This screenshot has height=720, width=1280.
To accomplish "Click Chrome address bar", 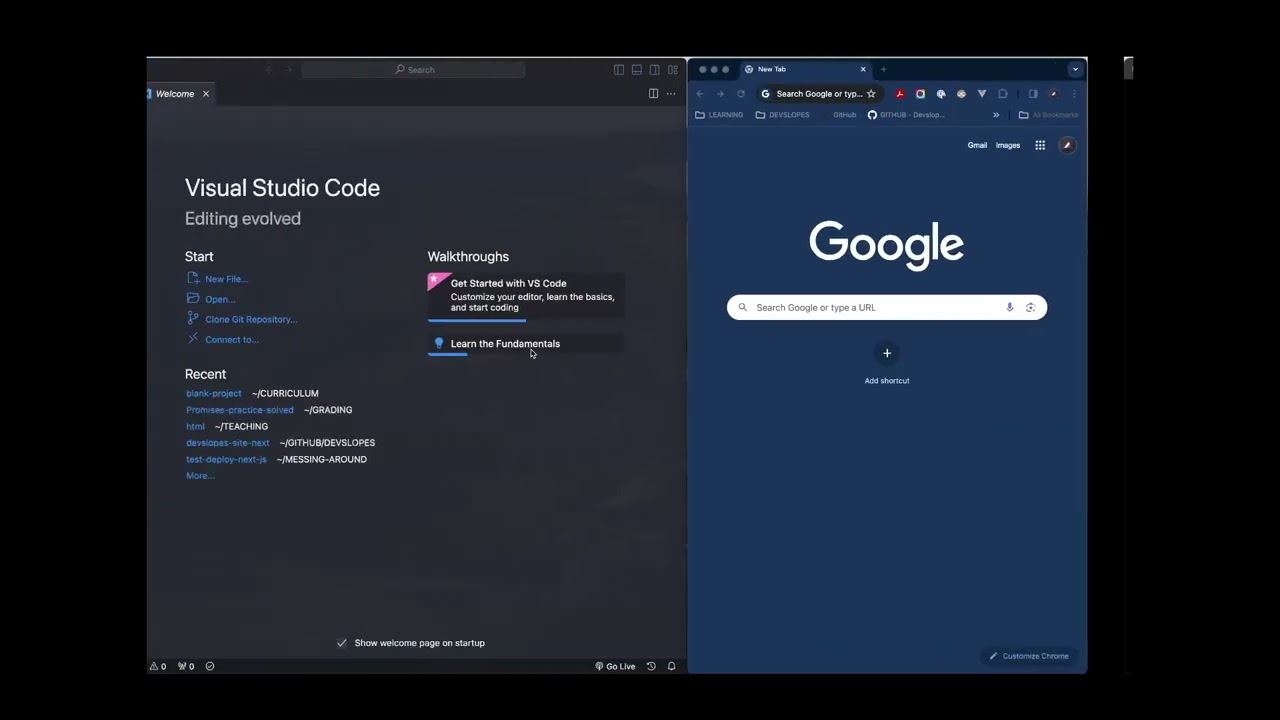I will click(x=818, y=94).
